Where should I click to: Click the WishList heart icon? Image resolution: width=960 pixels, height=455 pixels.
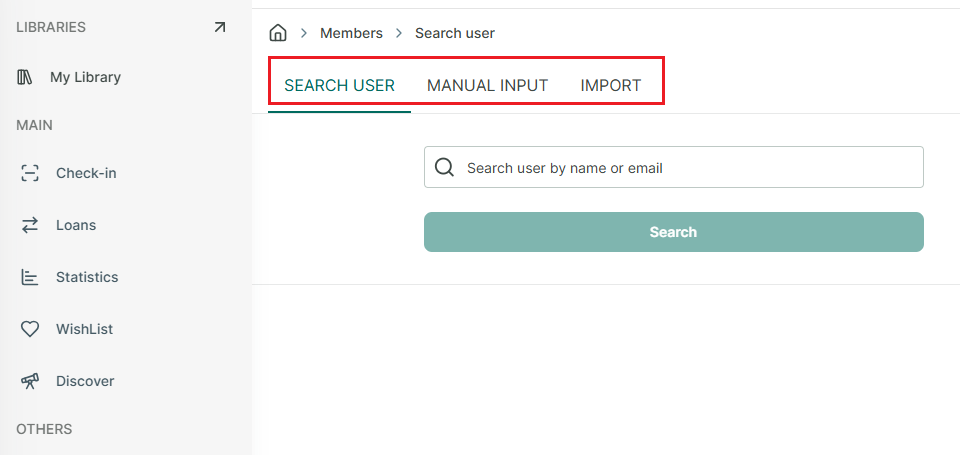[x=29, y=329]
